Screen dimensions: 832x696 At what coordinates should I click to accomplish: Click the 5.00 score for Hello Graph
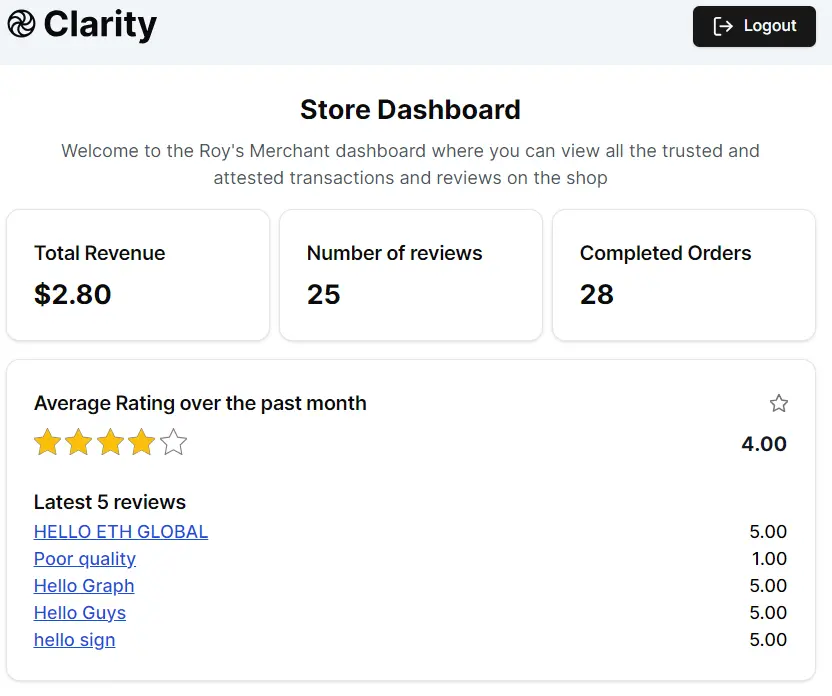pos(768,586)
